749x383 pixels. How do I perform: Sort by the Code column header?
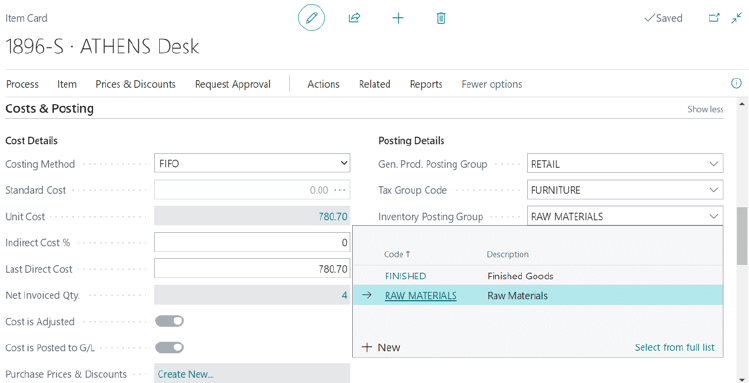tap(397, 255)
